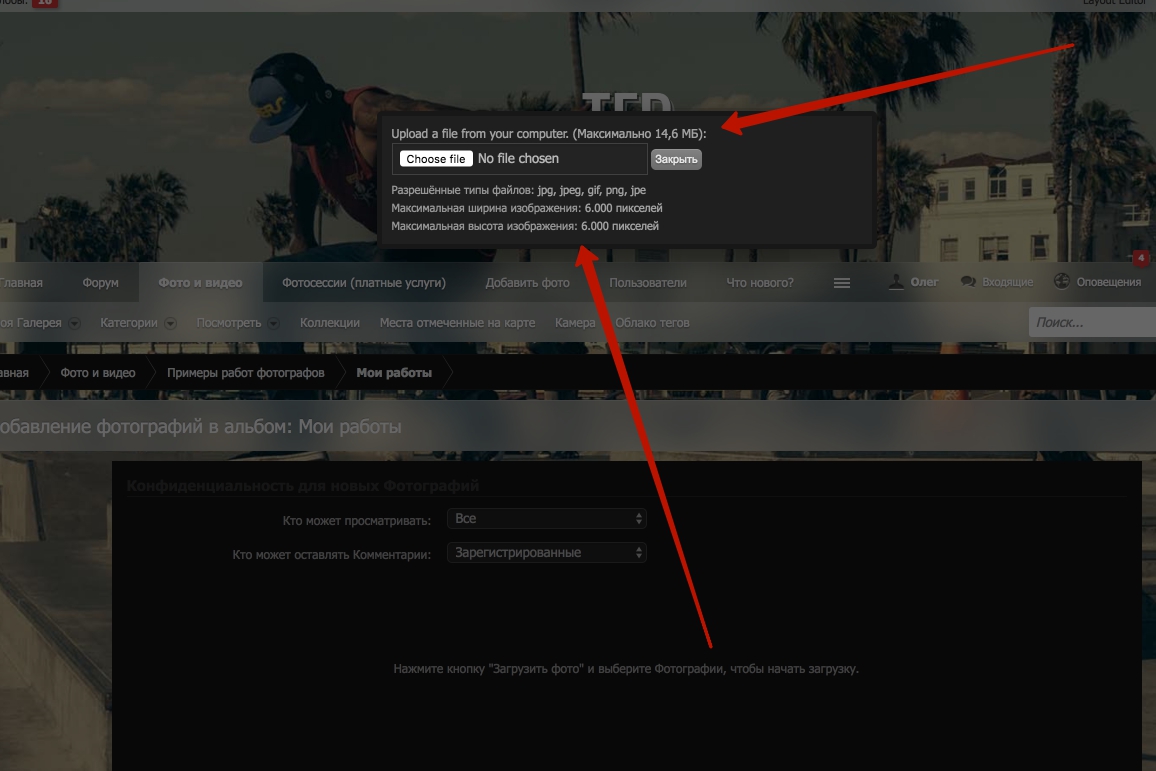The width and height of the screenshot is (1156, 771).
Task: Open the Пользователи tab
Action: click(648, 283)
